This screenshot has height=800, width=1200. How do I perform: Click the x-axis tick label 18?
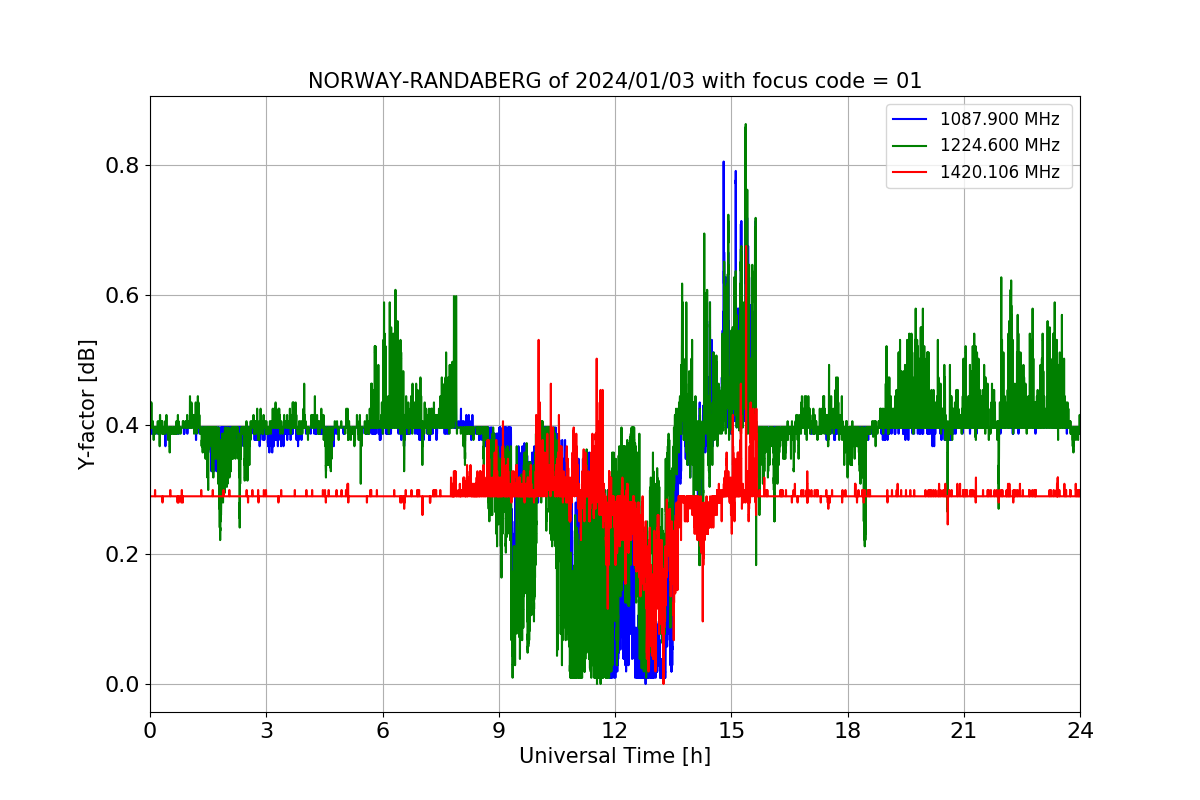point(848,731)
